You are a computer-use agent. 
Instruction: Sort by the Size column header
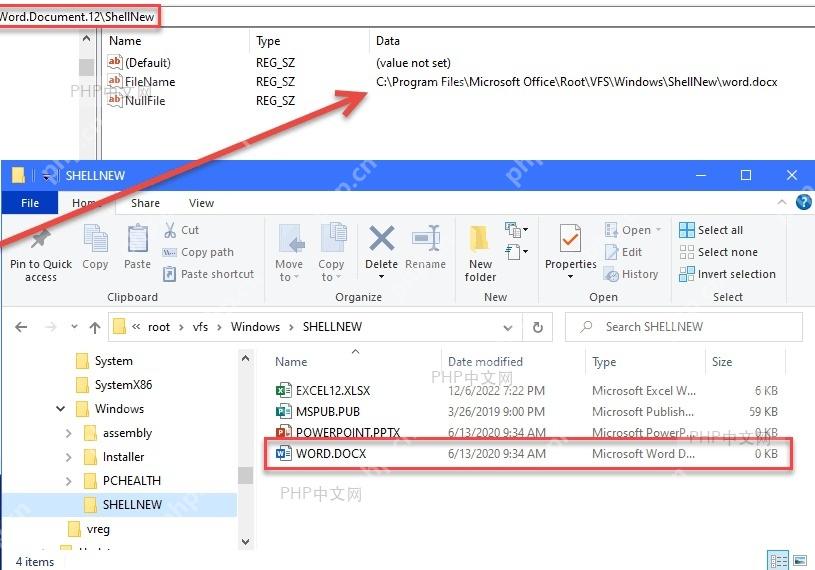(722, 362)
